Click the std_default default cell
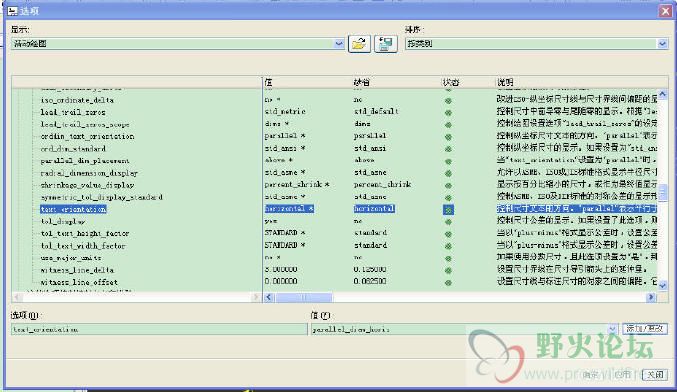 376,111
